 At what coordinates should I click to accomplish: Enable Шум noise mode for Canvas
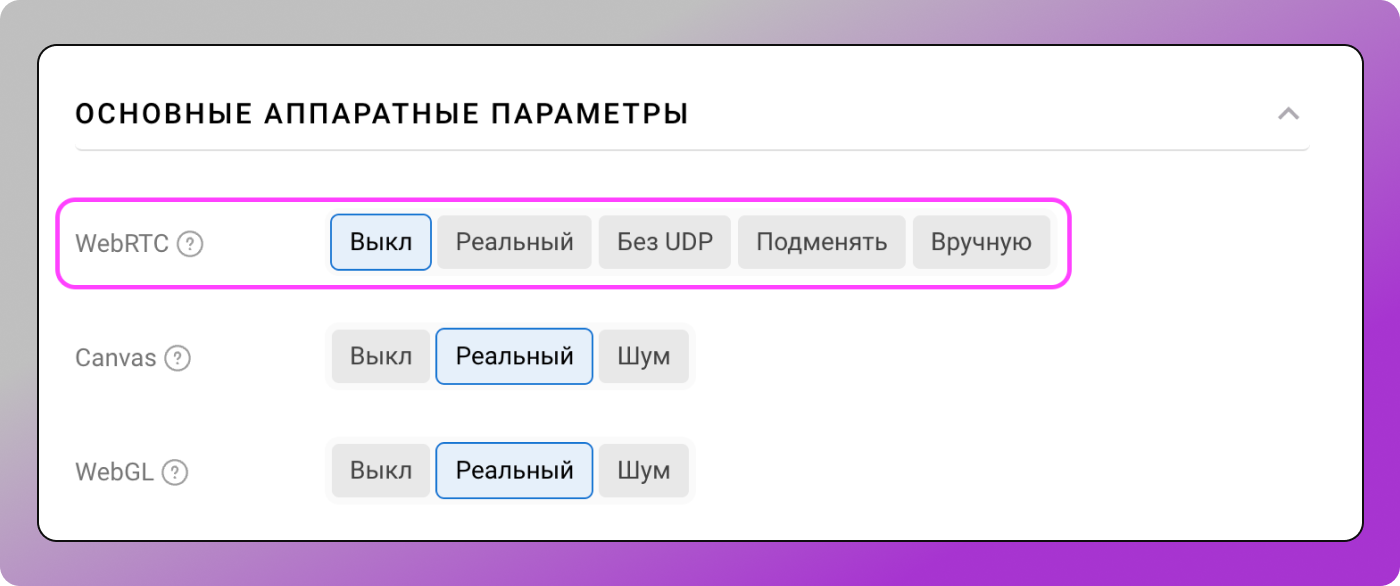[x=643, y=357]
